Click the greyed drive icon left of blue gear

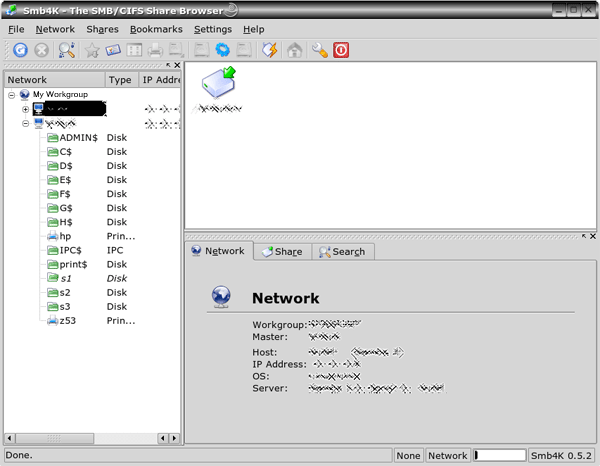pos(202,50)
